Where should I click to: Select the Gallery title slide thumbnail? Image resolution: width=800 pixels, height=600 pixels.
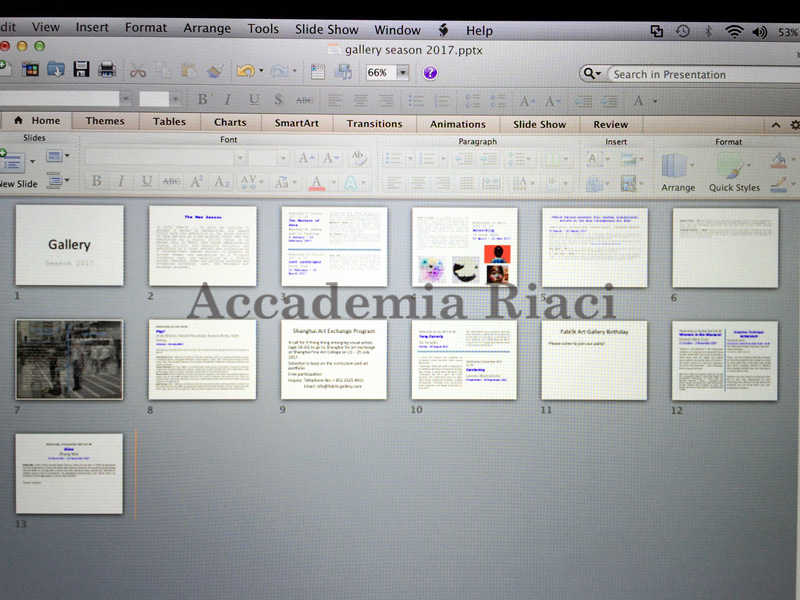[69, 245]
